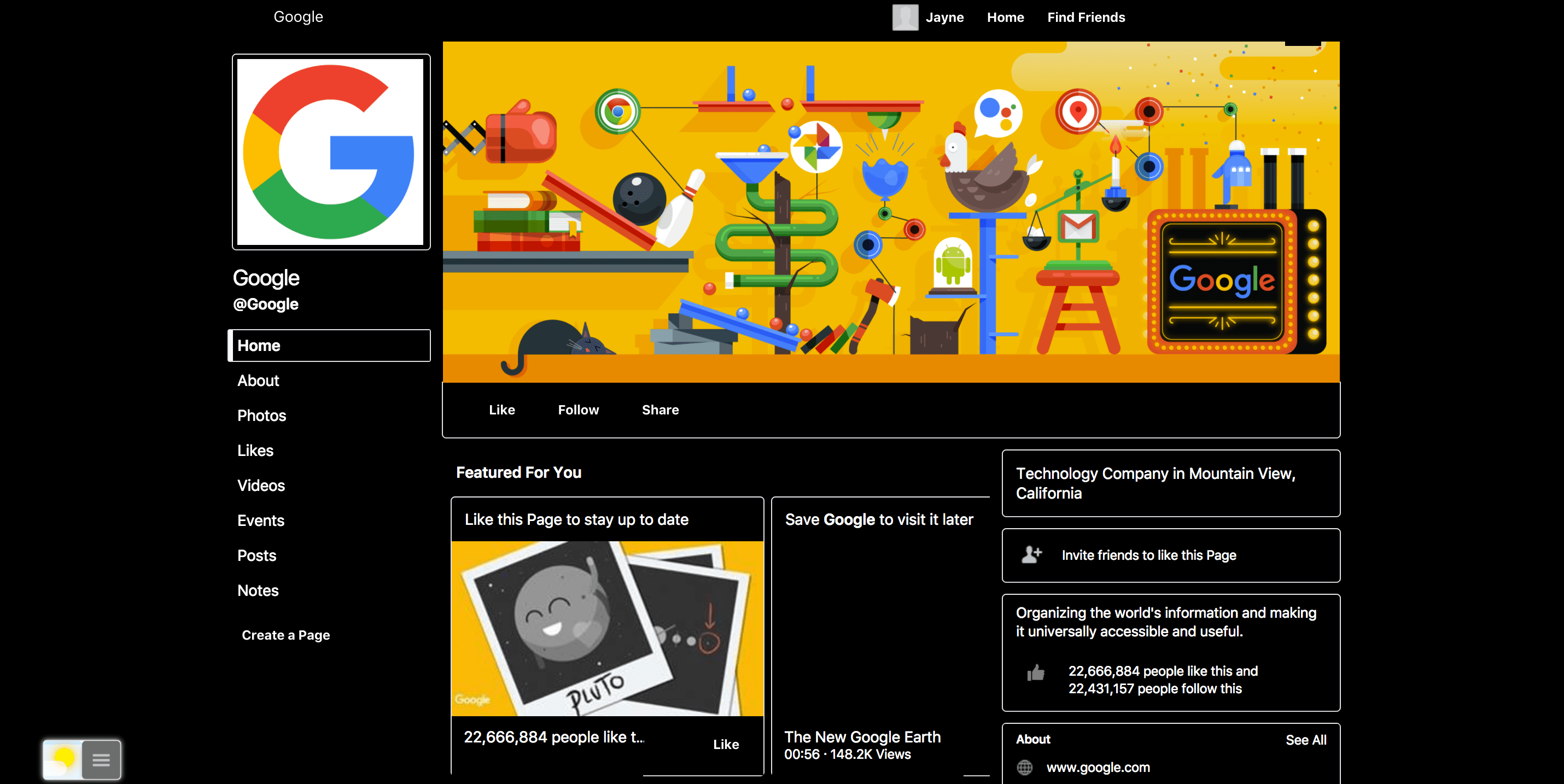Click Invite friends to like this Page

1149,555
